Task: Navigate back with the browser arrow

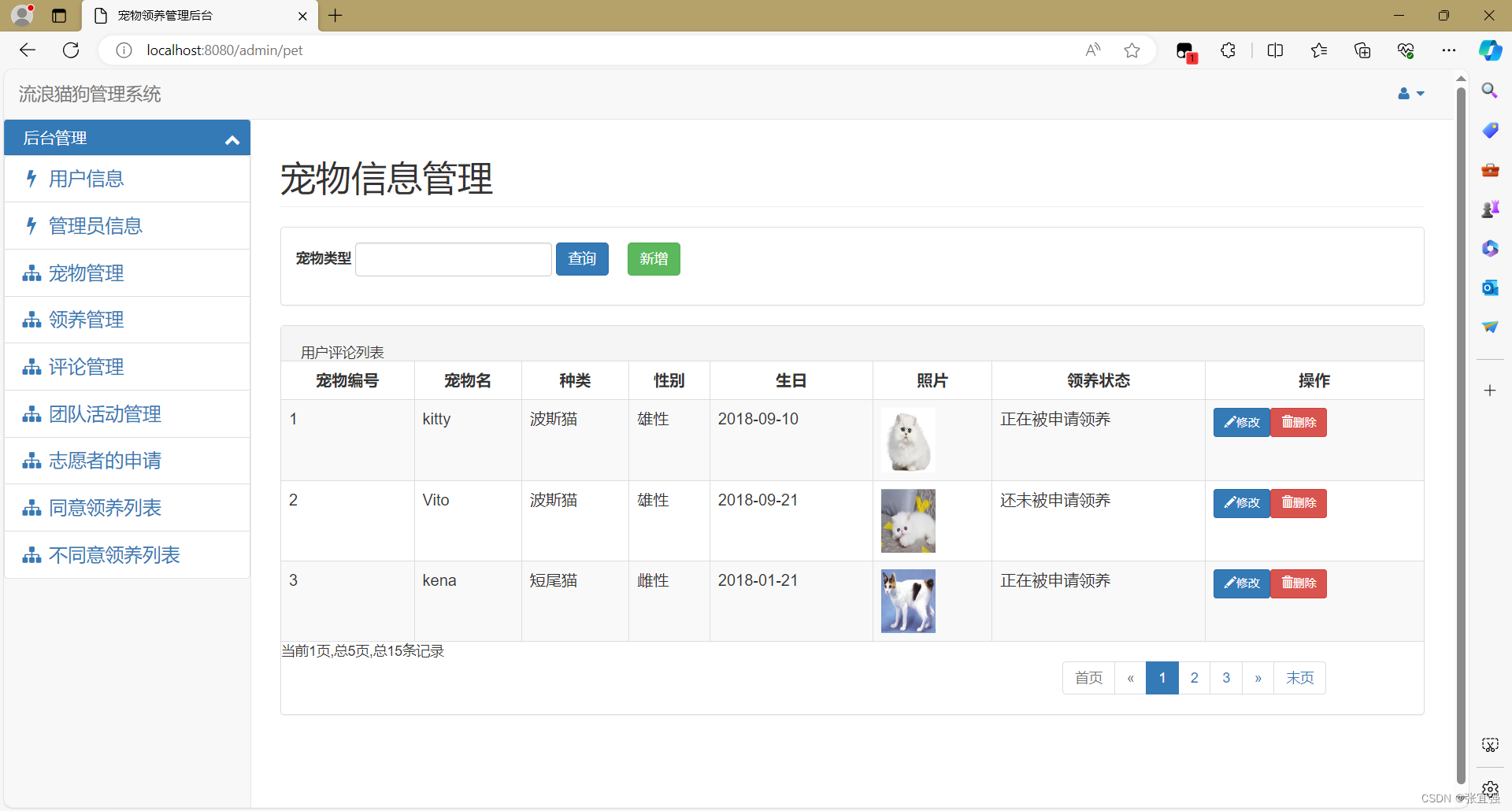Action: (28, 50)
